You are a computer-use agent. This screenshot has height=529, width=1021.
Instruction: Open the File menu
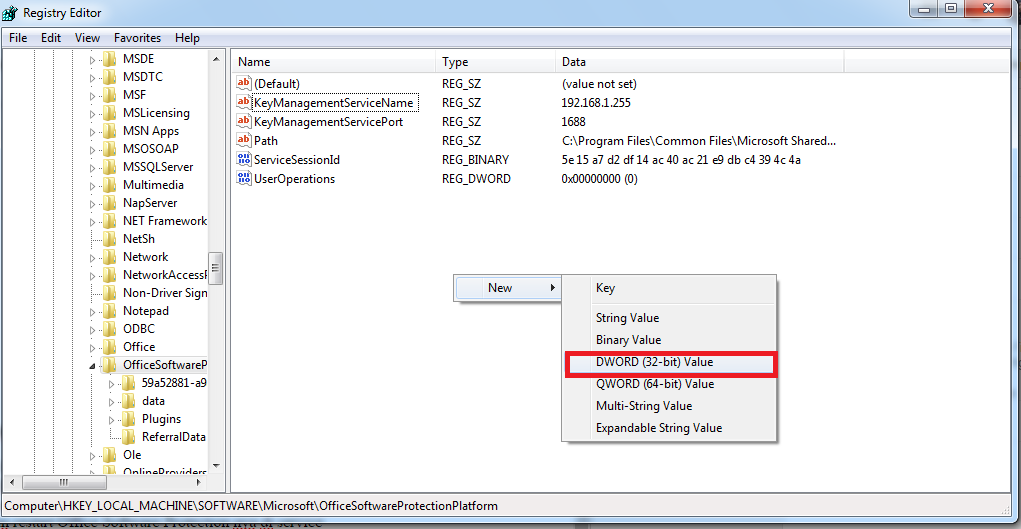[x=18, y=38]
